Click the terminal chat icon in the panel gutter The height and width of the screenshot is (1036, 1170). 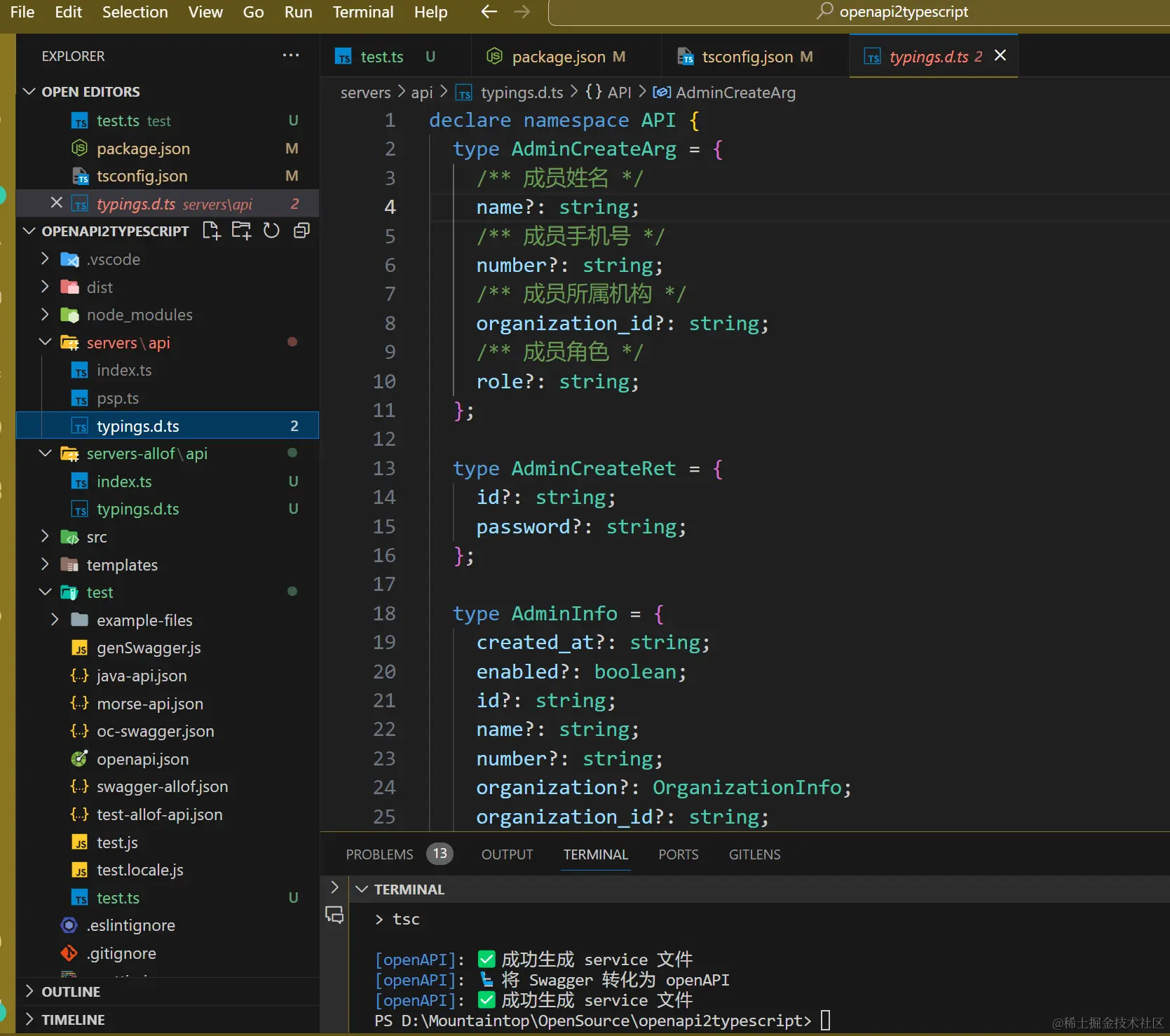point(334,915)
